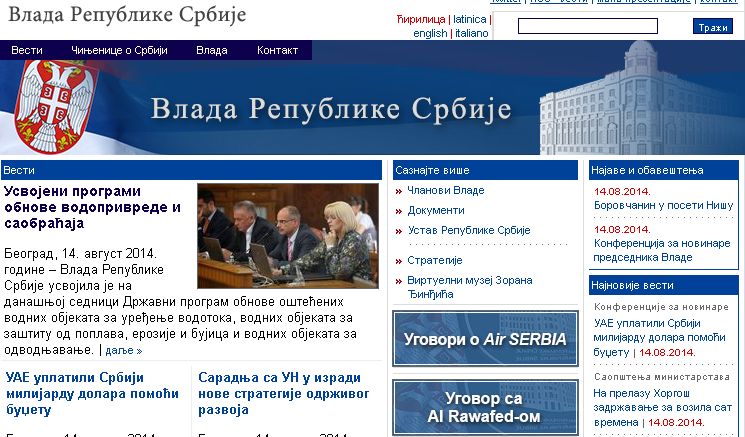Click the Тражи search button
Image resolution: width=745 pixels, height=437 pixels.
(x=713, y=27)
